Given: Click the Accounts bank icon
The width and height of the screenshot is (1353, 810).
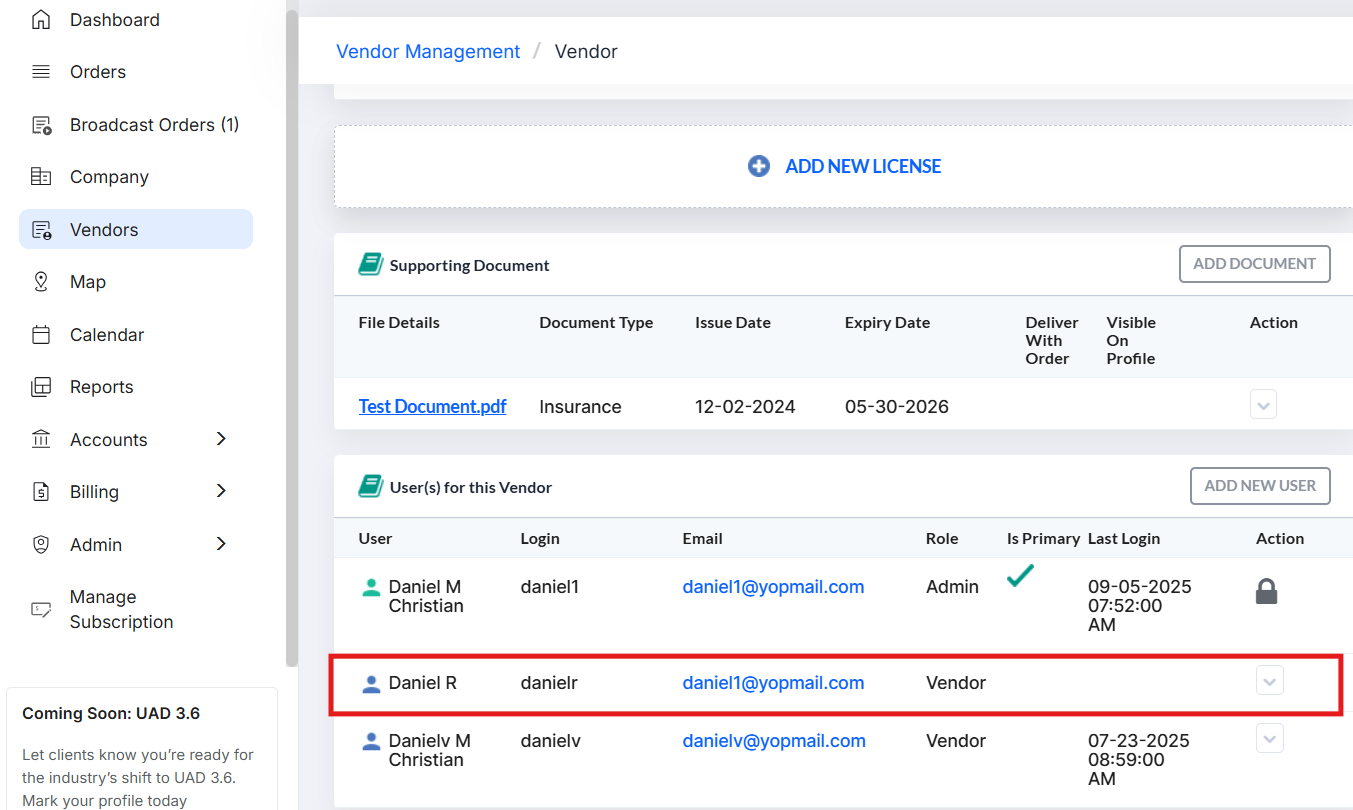Looking at the screenshot, I should tap(41, 440).
